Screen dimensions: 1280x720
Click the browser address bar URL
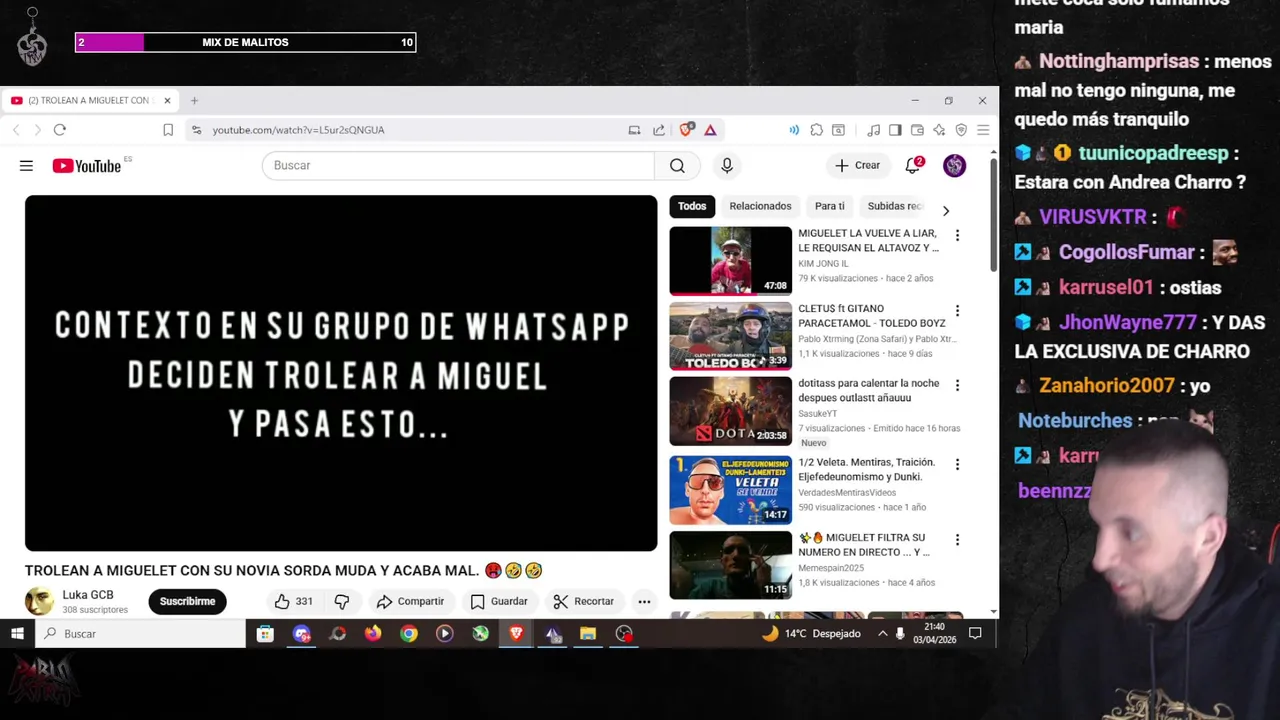pos(298,130)
